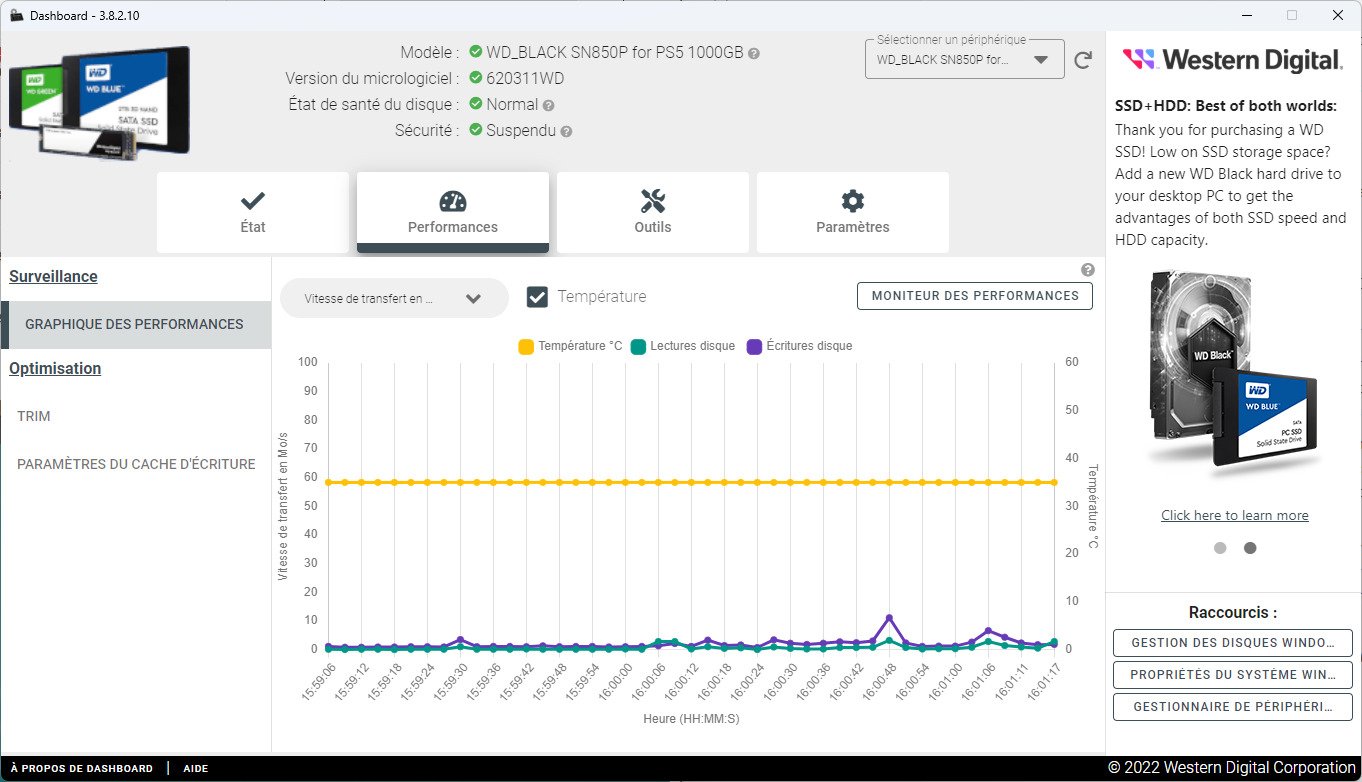1362x782 pixels.
Task: Open Propriétés du système Windows shortcut
Action: click(1233, 675)
